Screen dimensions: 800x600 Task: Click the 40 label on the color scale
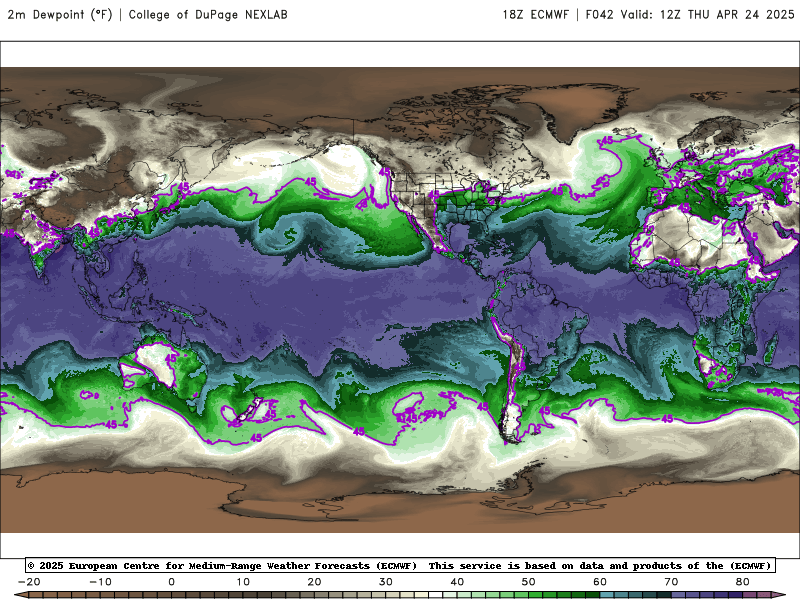[457, 582]
